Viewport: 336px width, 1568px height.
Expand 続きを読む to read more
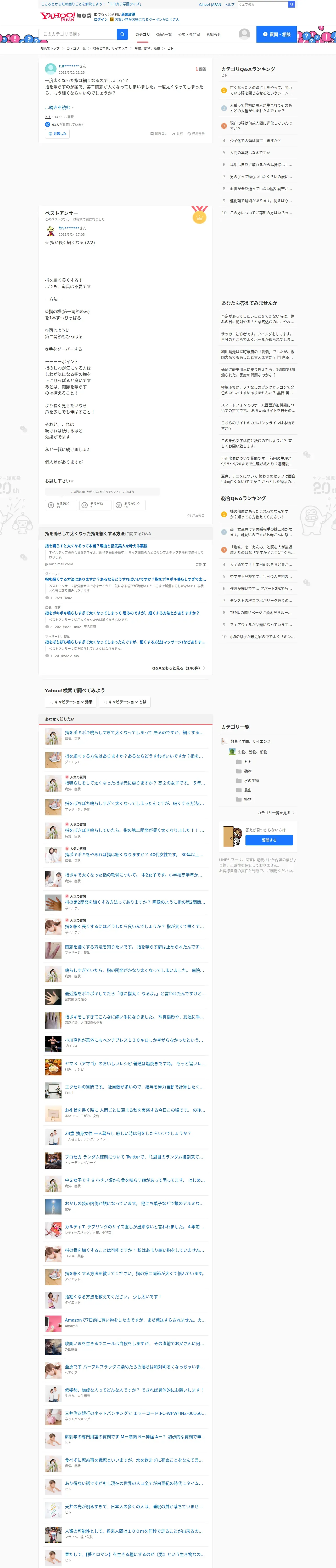coord(60,107)
